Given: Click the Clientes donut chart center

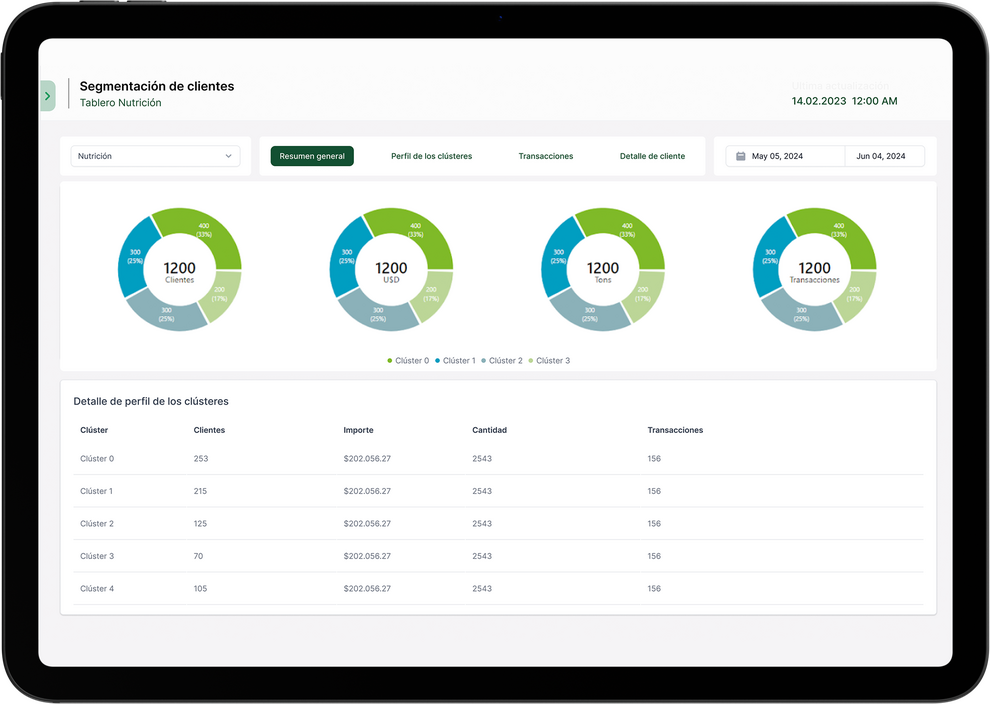Looking at the screenshot, I should click(x=180, y=270).
